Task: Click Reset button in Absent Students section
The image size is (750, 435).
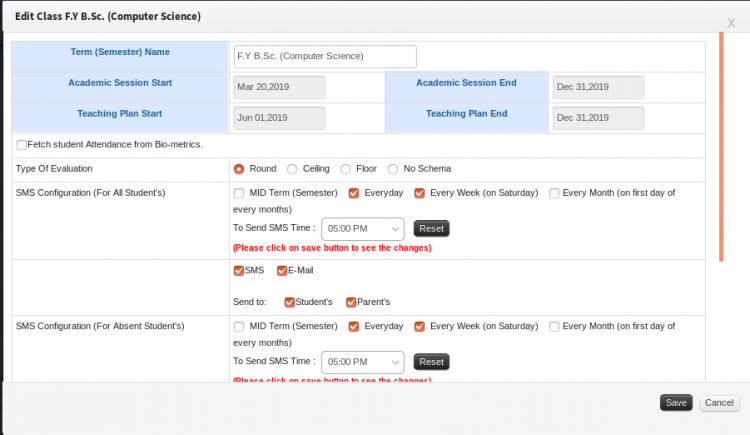Action: coord(431,362)
